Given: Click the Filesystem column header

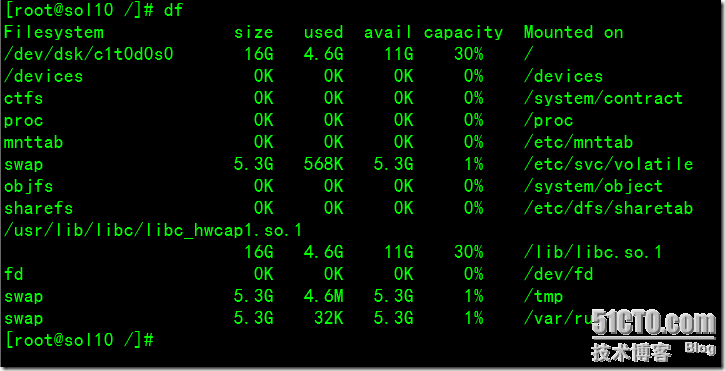Looking at the screenshot, I should pyautogui.click(x=54, y=32).
